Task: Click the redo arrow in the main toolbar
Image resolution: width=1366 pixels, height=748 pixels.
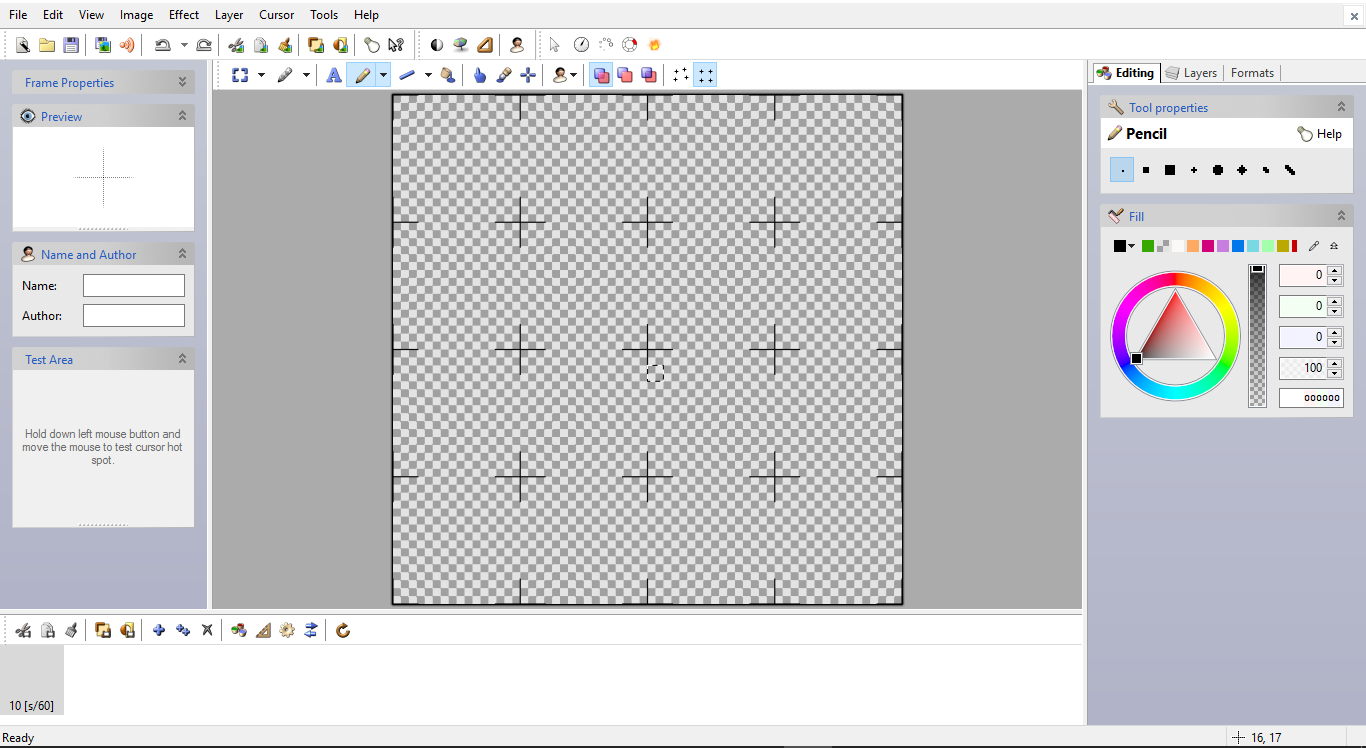Action: [204, 45]
